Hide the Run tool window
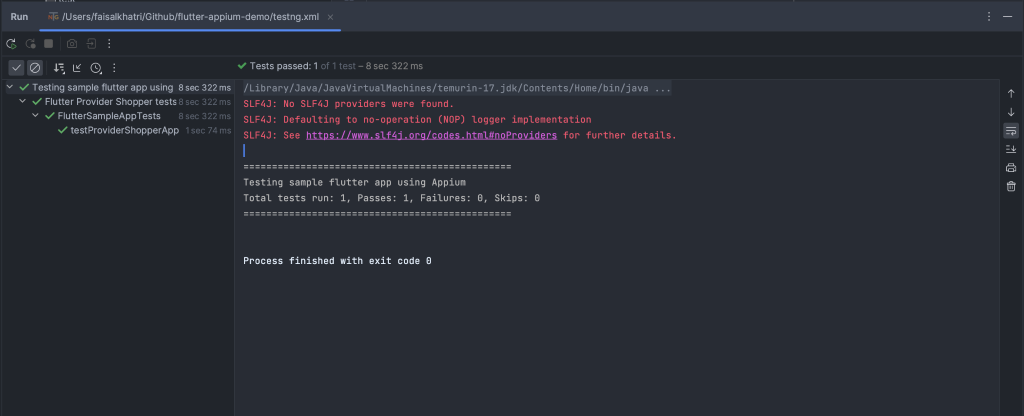Screen dimensions: 1024x416 (1008, 17)
